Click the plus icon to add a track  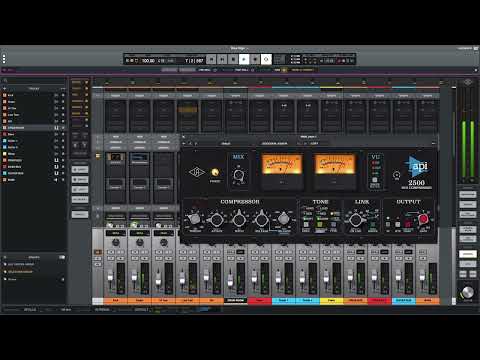[x=5, y=89]
